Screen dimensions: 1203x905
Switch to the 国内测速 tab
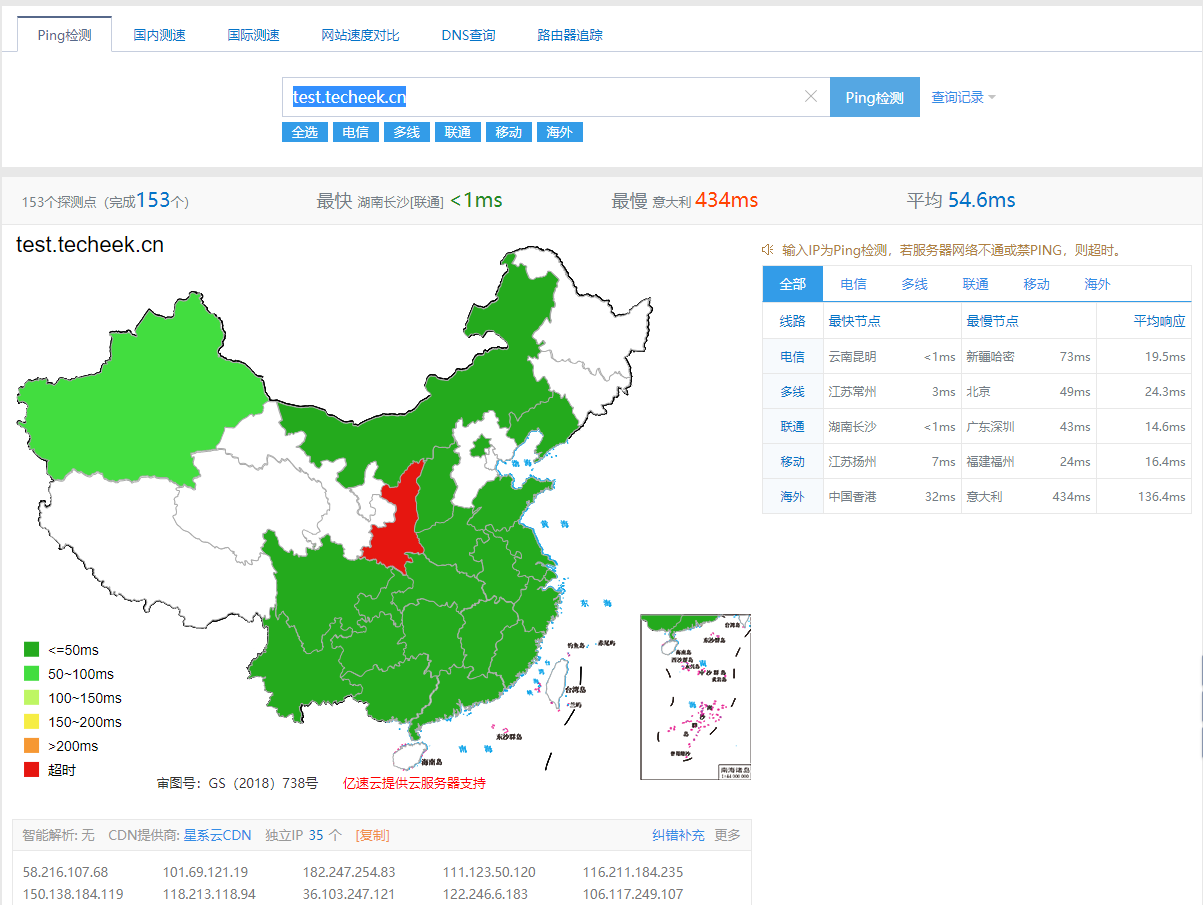[x=160, y=35]
